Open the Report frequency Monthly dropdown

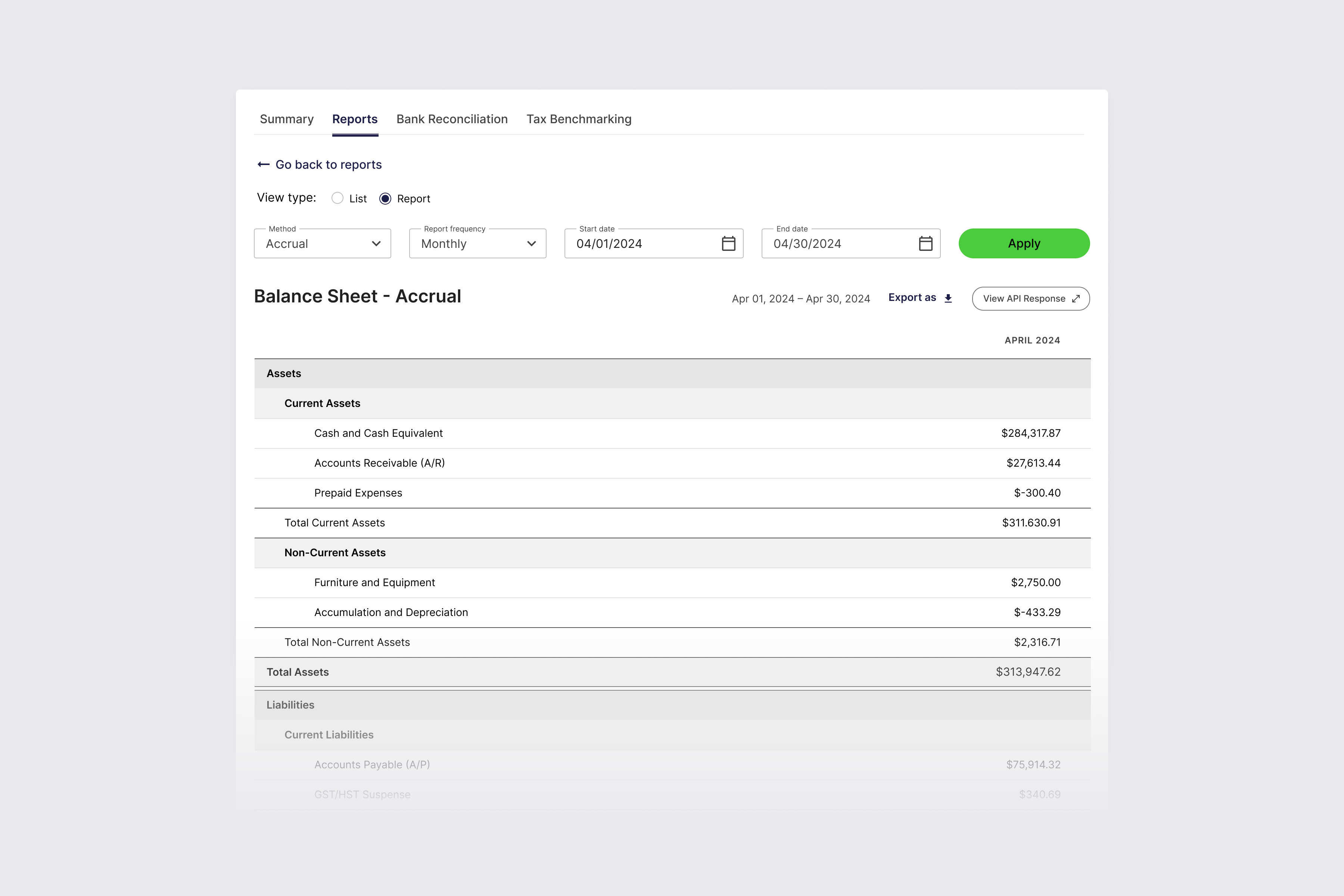(477, 244)
